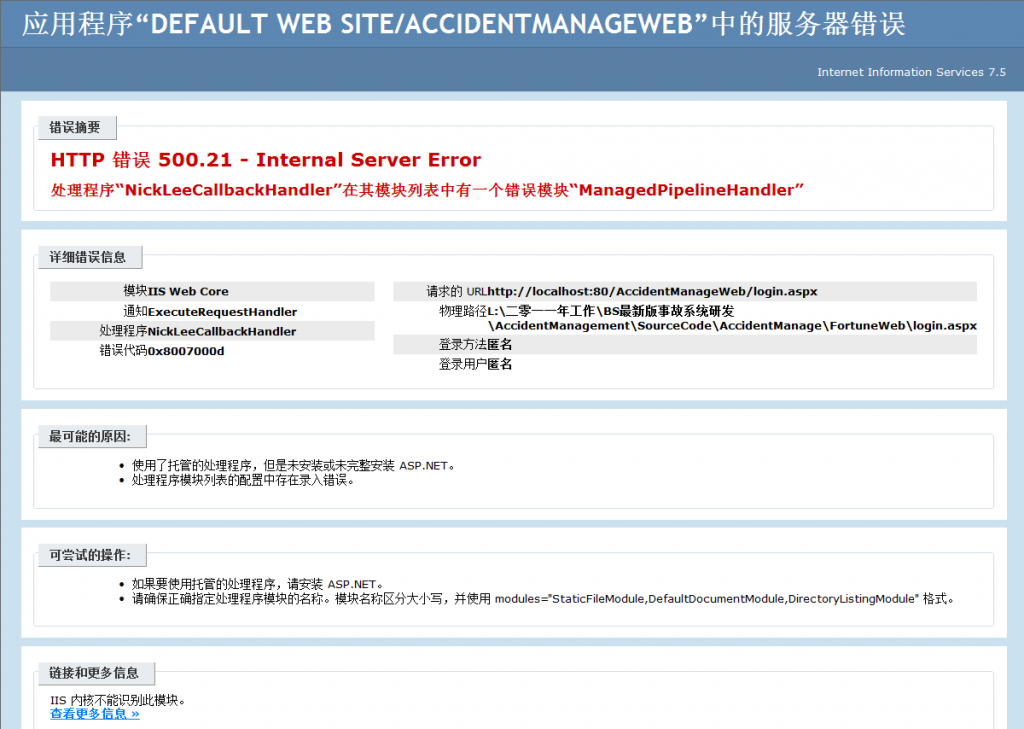Click the error code 0x8007000d
1024x729 pixels.
(x=186, y=351)
